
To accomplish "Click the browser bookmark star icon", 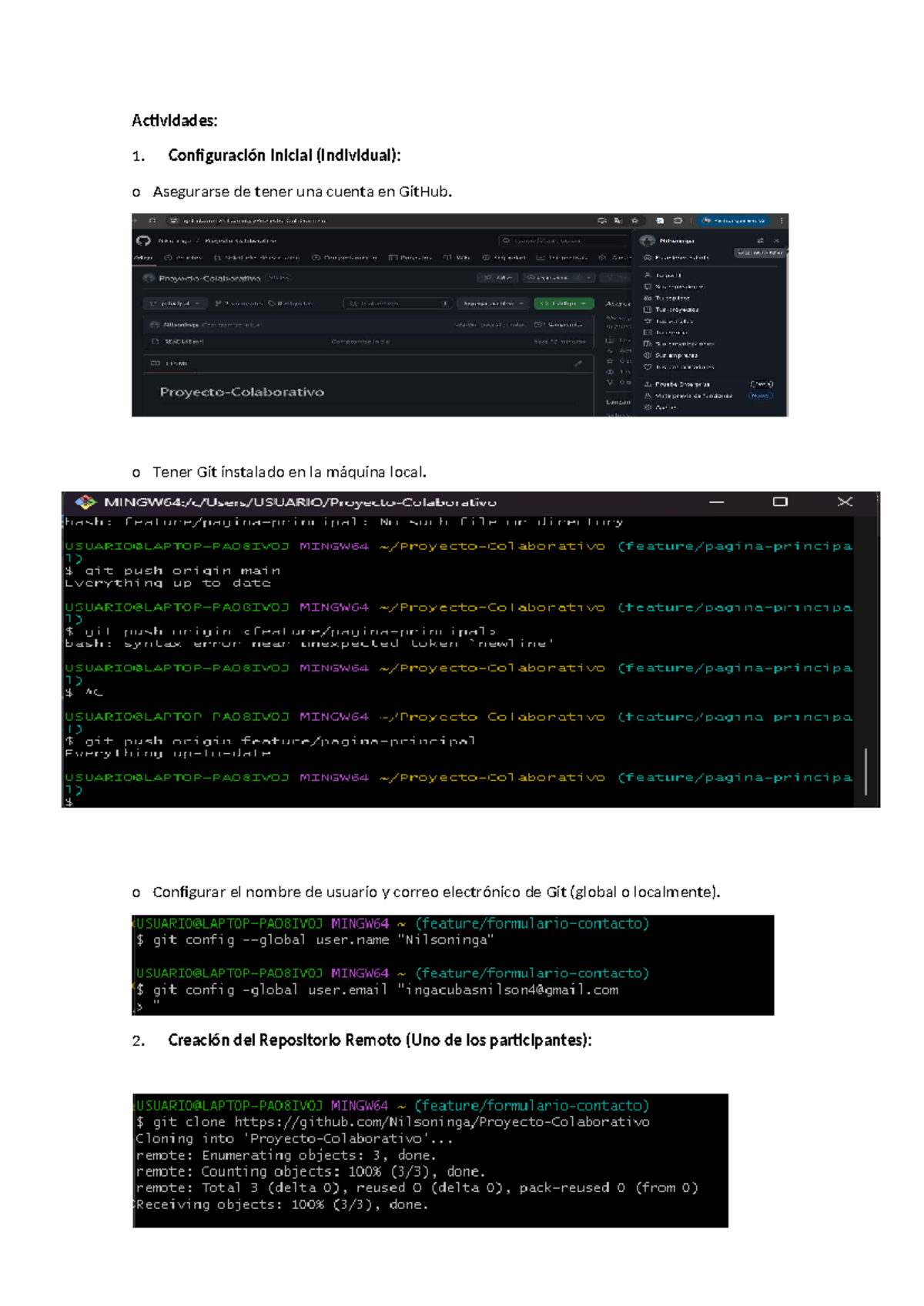I will tap(634, 221).
